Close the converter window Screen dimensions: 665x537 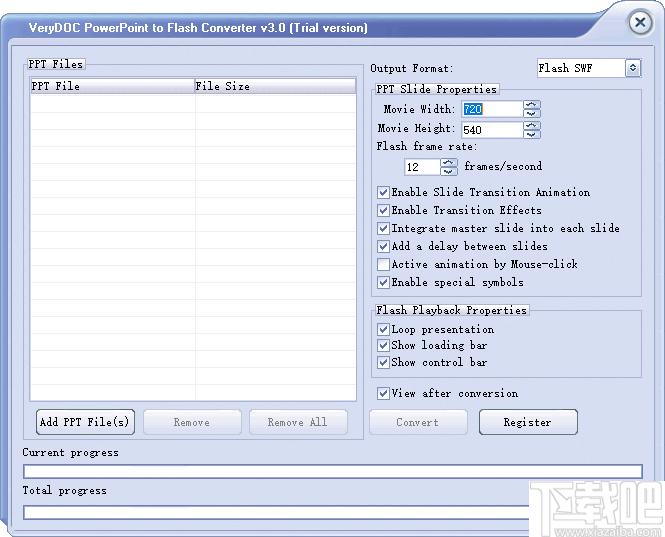click(x=640, y=22)
